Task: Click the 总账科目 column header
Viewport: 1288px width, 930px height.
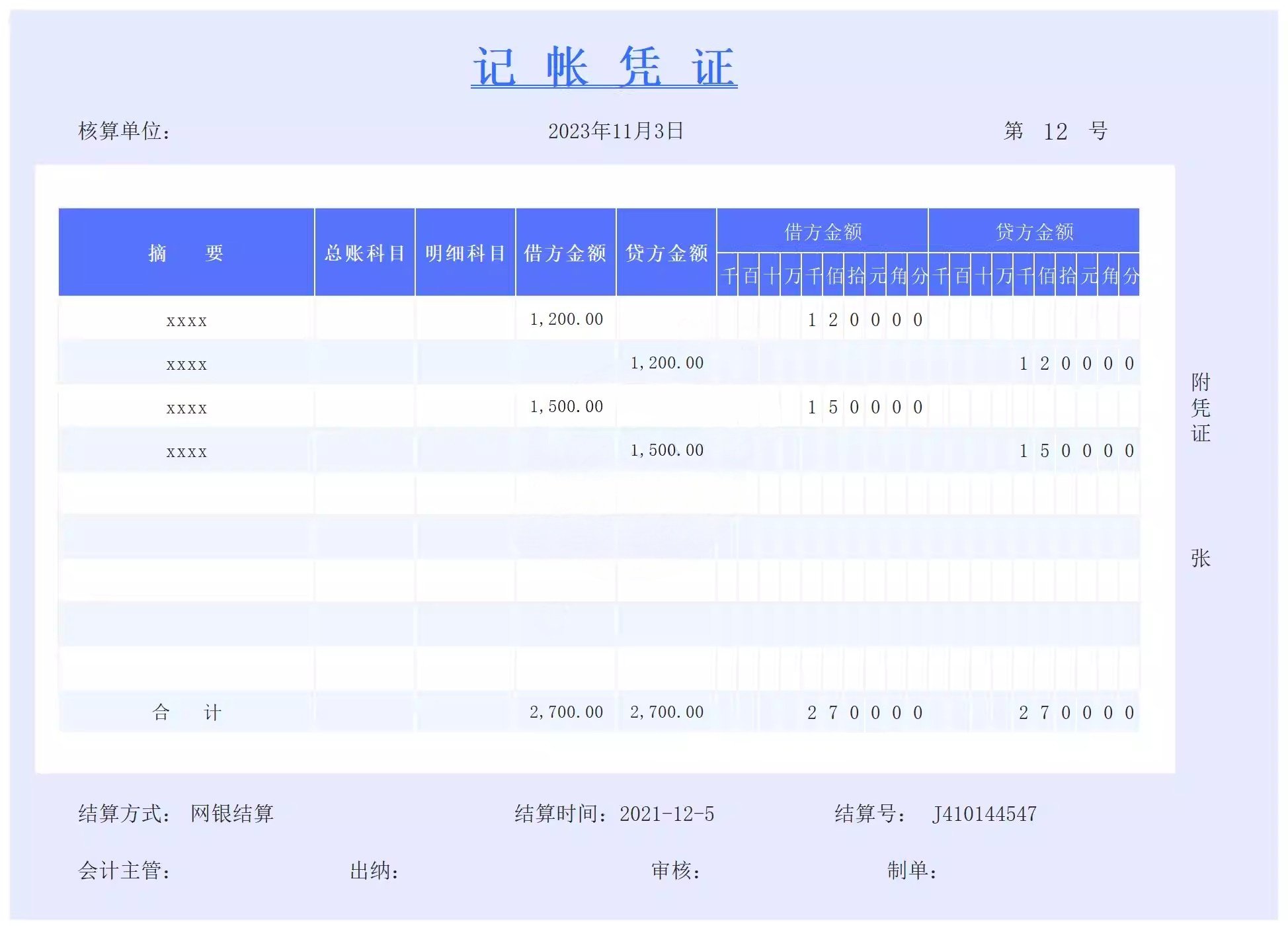Action: 364,253
